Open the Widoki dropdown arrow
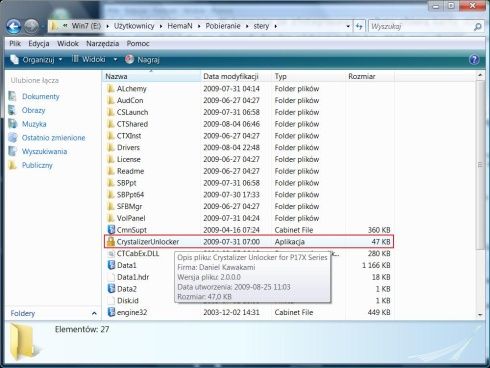 pyautogui.click(x=115, y=60)
